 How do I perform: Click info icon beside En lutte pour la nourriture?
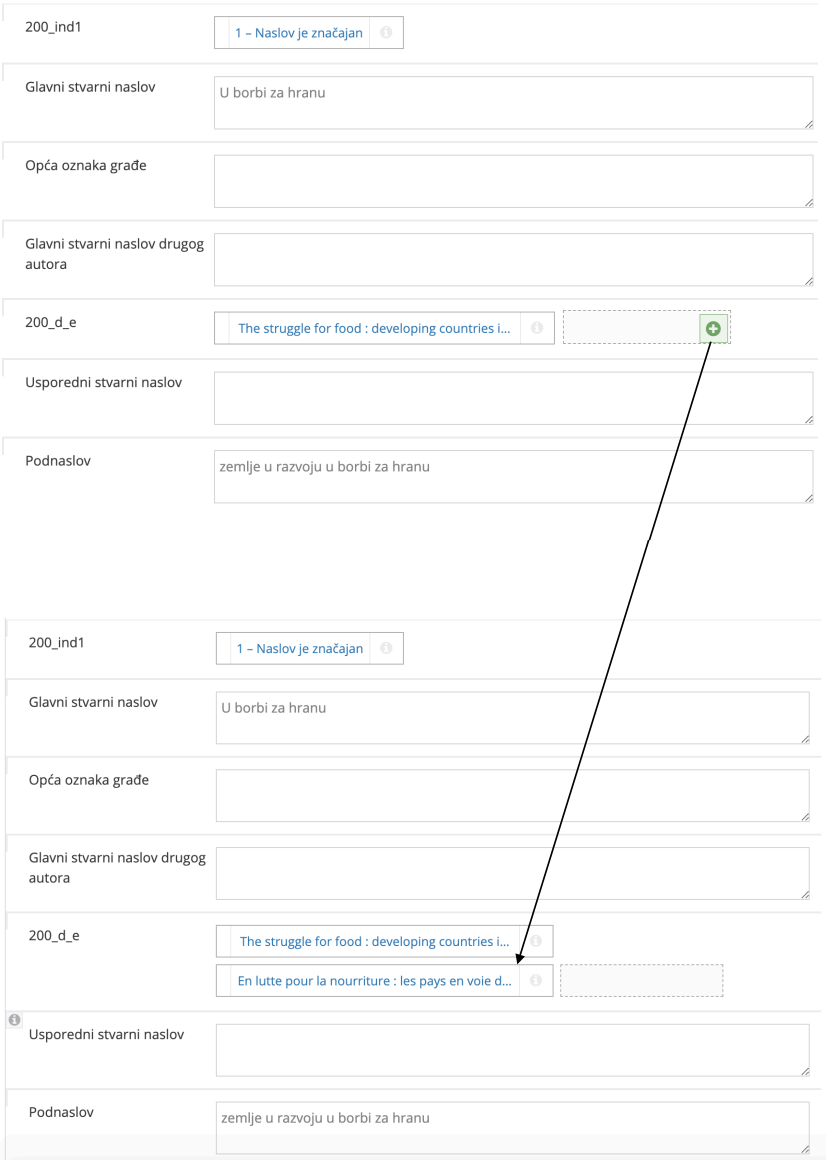pyautogui.click(x=536, y=981)
